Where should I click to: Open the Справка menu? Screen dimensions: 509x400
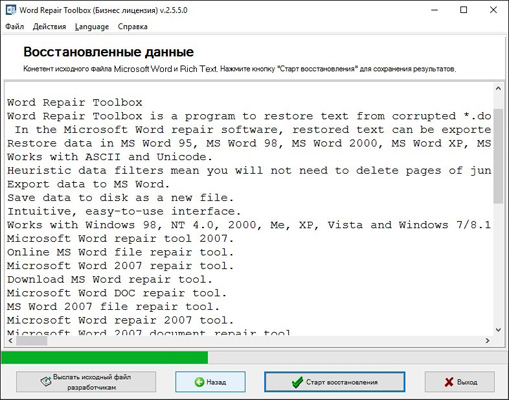[132, 27]
